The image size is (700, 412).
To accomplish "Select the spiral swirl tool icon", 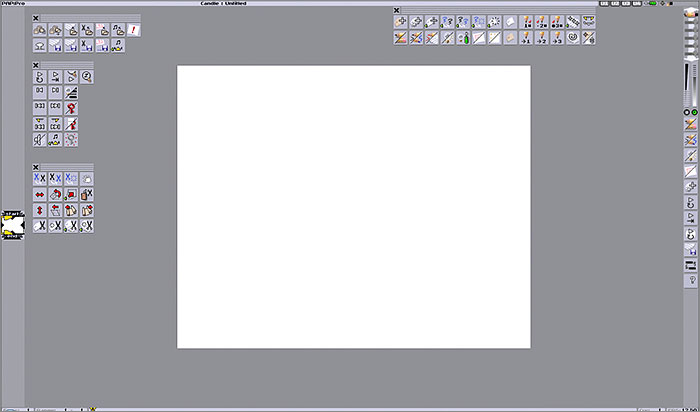I will click(x=572, y=37).
